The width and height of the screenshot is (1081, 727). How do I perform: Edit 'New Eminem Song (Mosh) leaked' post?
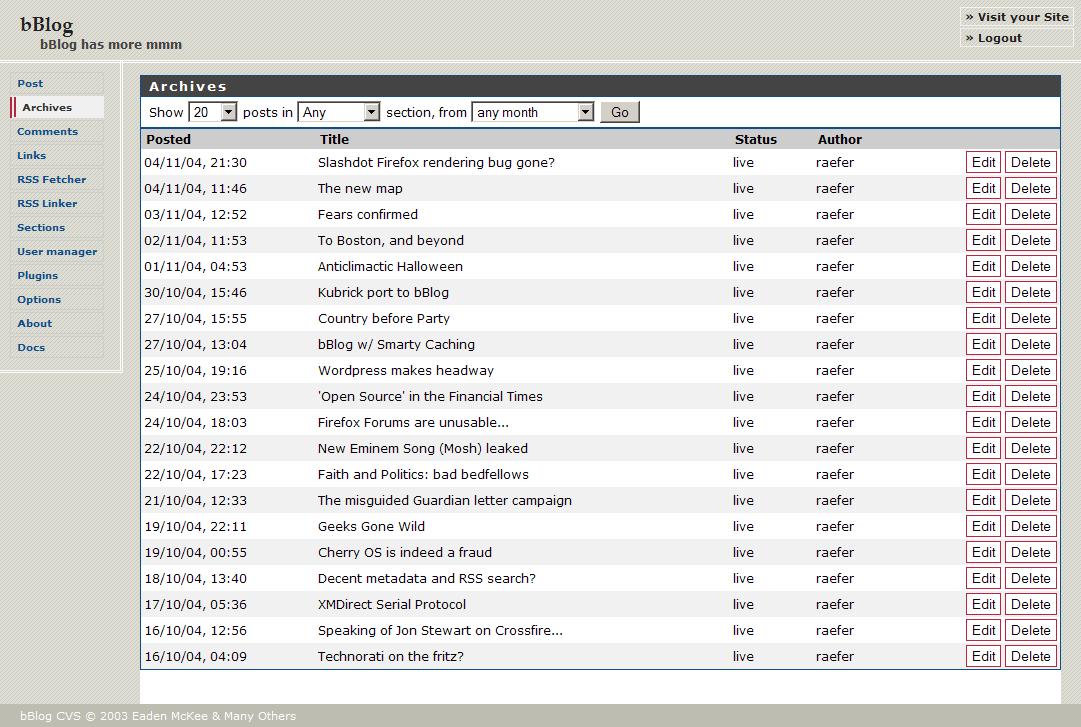coord(983,449)
